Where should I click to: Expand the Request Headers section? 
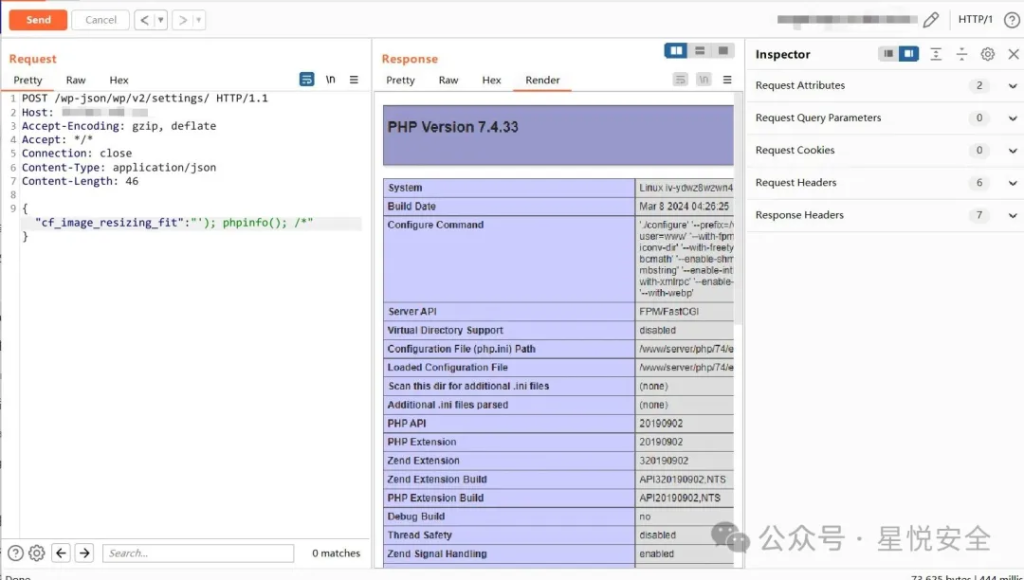(x=1012, y=183)
